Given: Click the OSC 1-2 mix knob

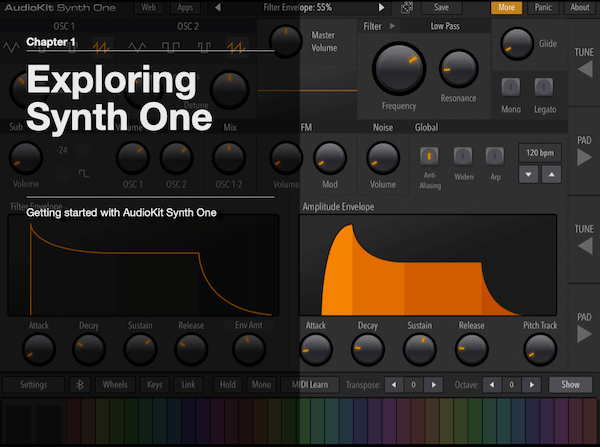Looking at the screenshot, I should 229,158.
